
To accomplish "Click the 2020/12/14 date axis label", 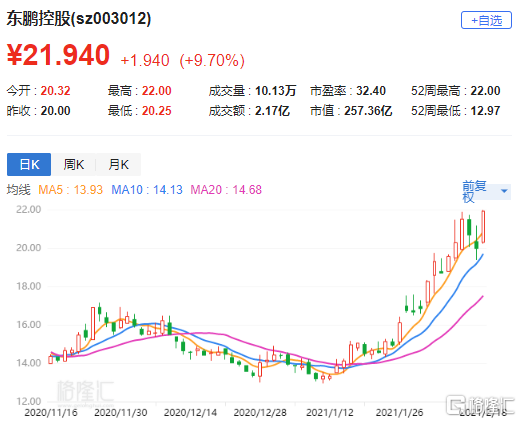I will click(x=190, y=413).
